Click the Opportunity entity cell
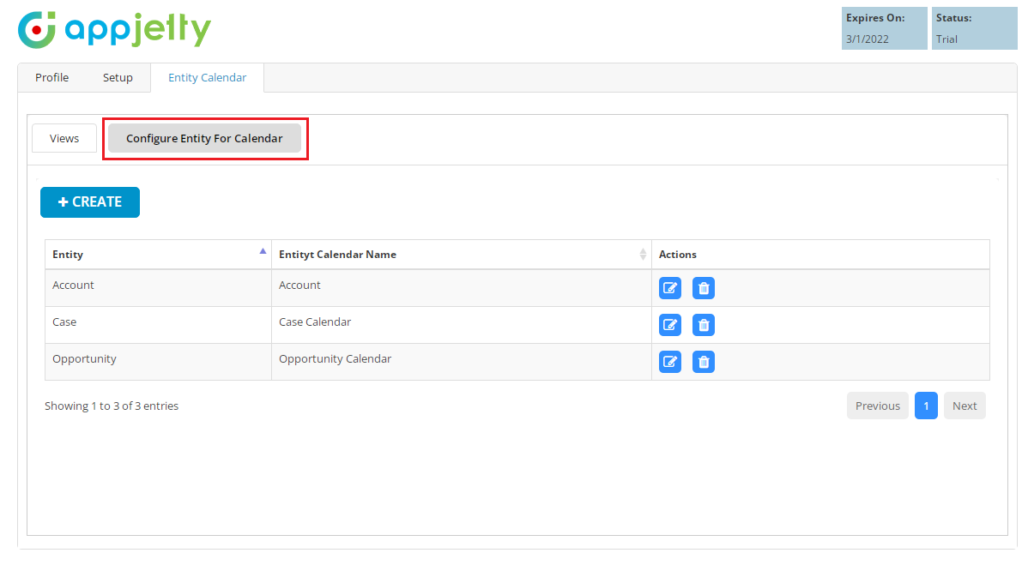 (84, 359)
